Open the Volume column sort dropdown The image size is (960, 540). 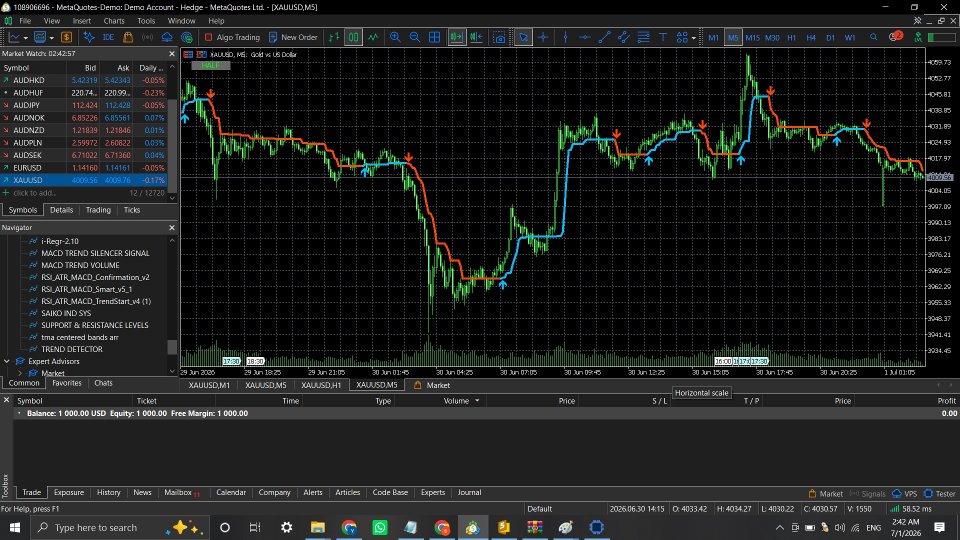[477, 401]
